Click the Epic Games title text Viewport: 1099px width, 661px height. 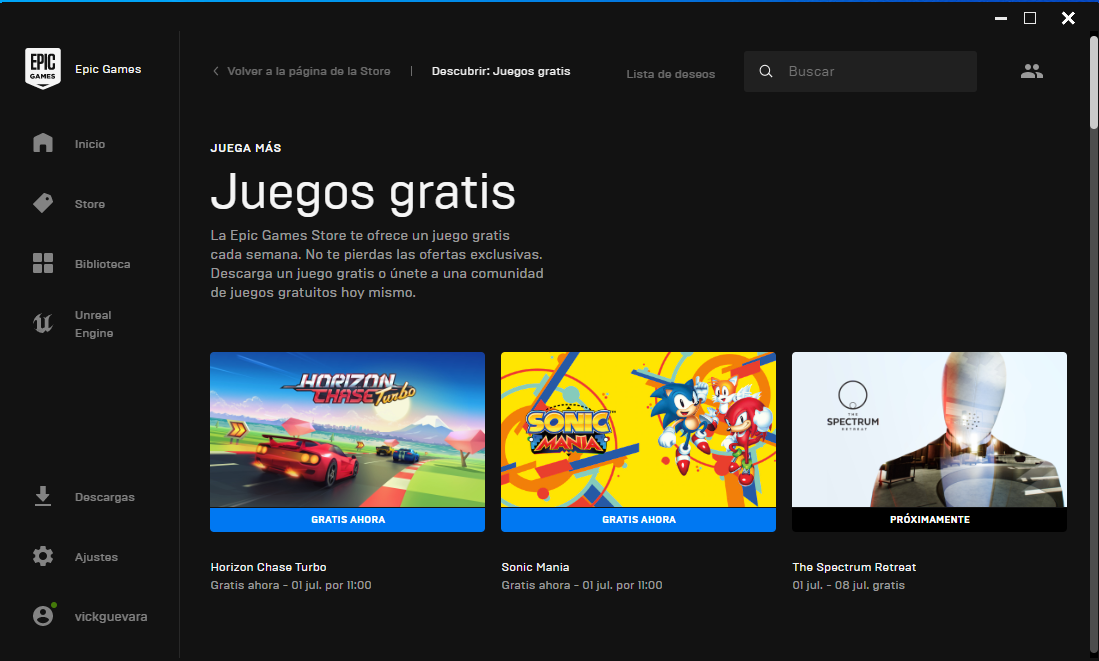point(108,69)
